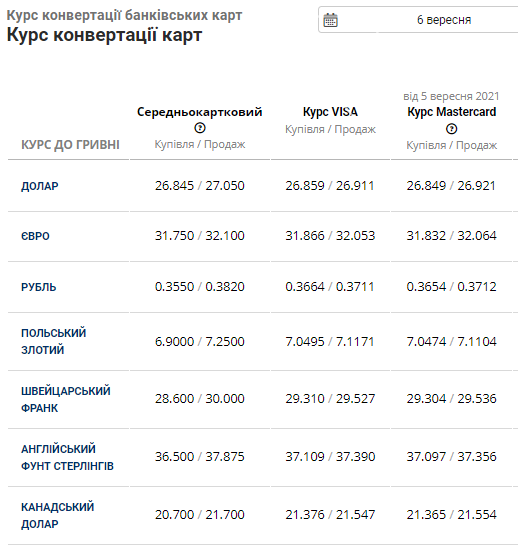The width and height of the screenshot is (518, 548).
Task: Click the КУРС ДО ГРИВНІ header
Action: pyautogui.click(x=70, y=145)
